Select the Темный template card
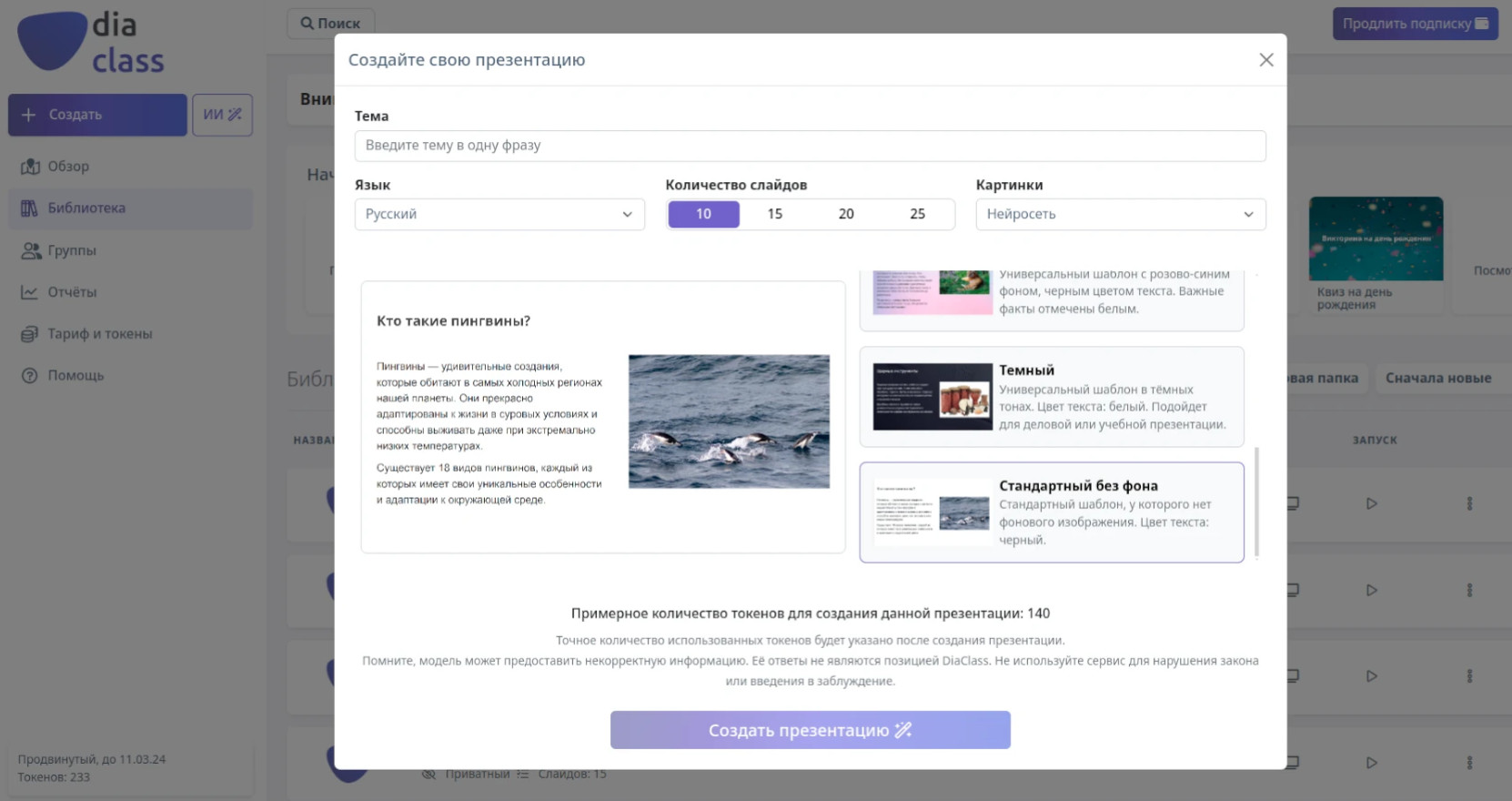Screen dimensions: 1512x801 pos(1052,397)
